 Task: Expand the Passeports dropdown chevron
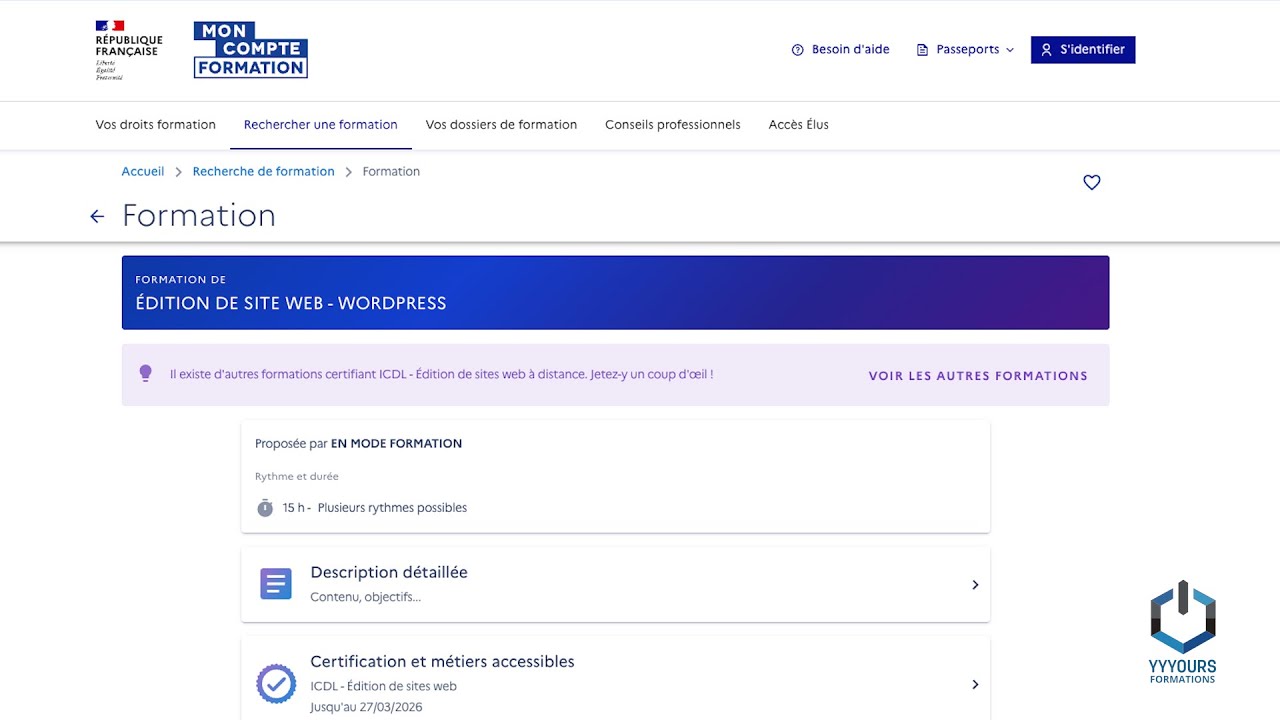click(x=1009, y=50)
